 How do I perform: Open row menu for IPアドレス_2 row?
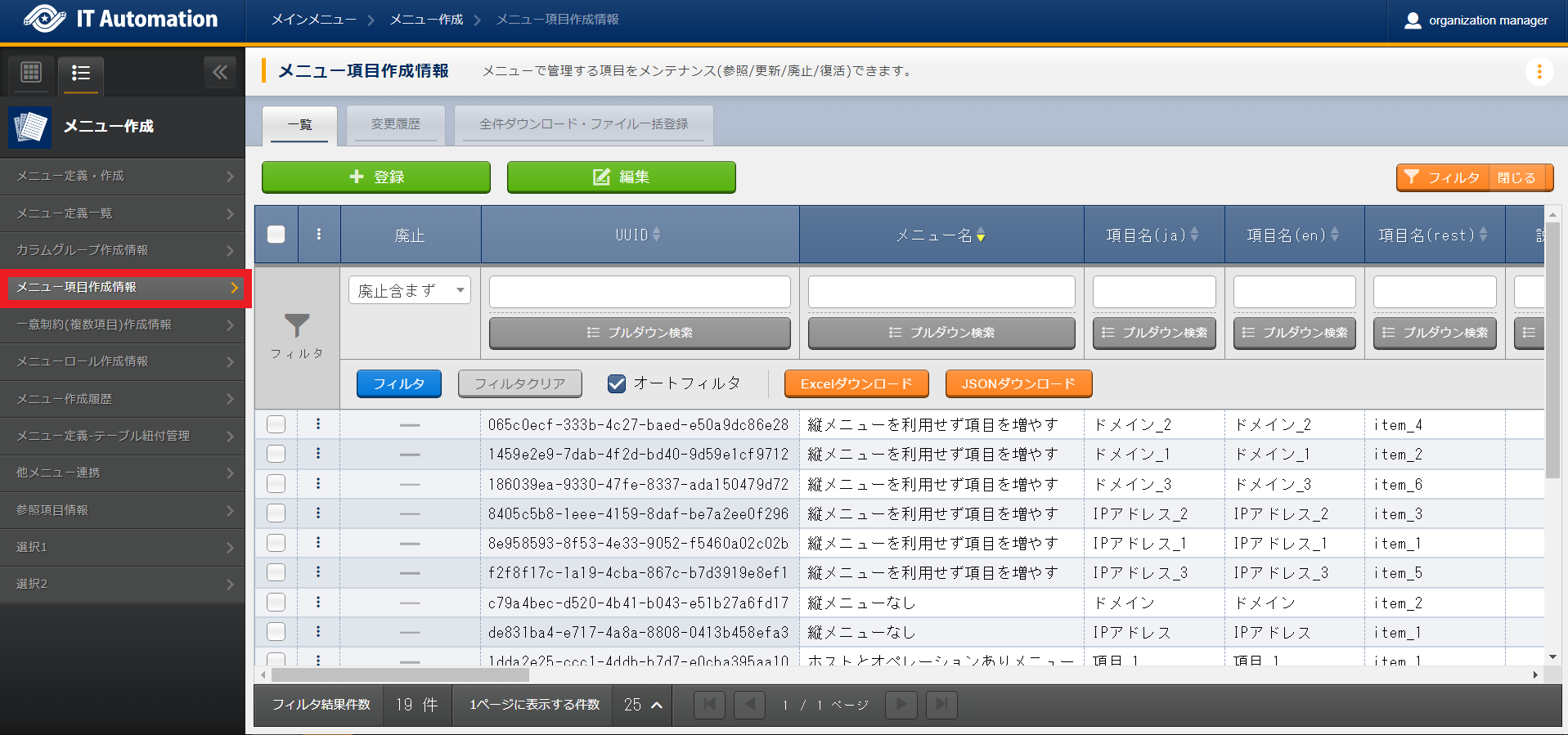pyautogui.click(x=318, y=513)
